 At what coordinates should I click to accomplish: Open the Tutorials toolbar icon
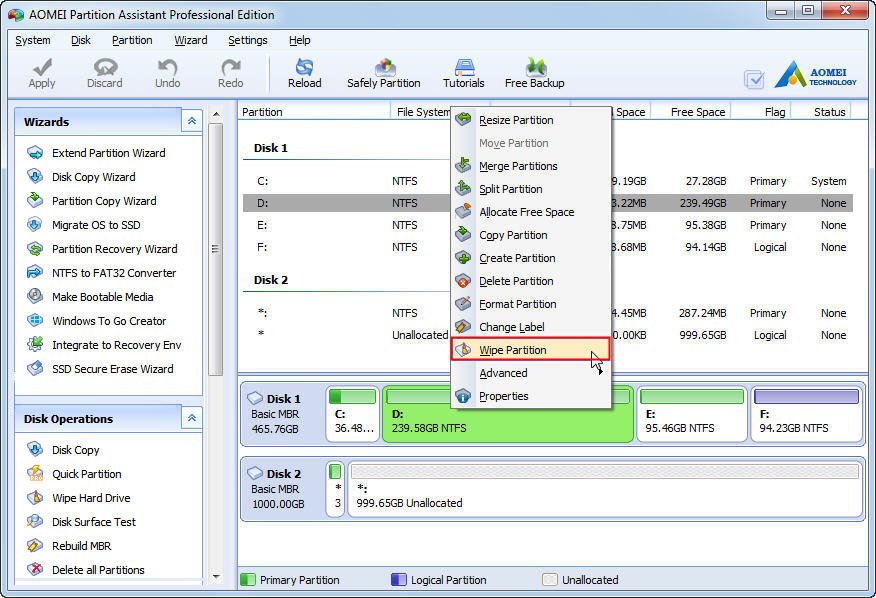click(464, 68)
